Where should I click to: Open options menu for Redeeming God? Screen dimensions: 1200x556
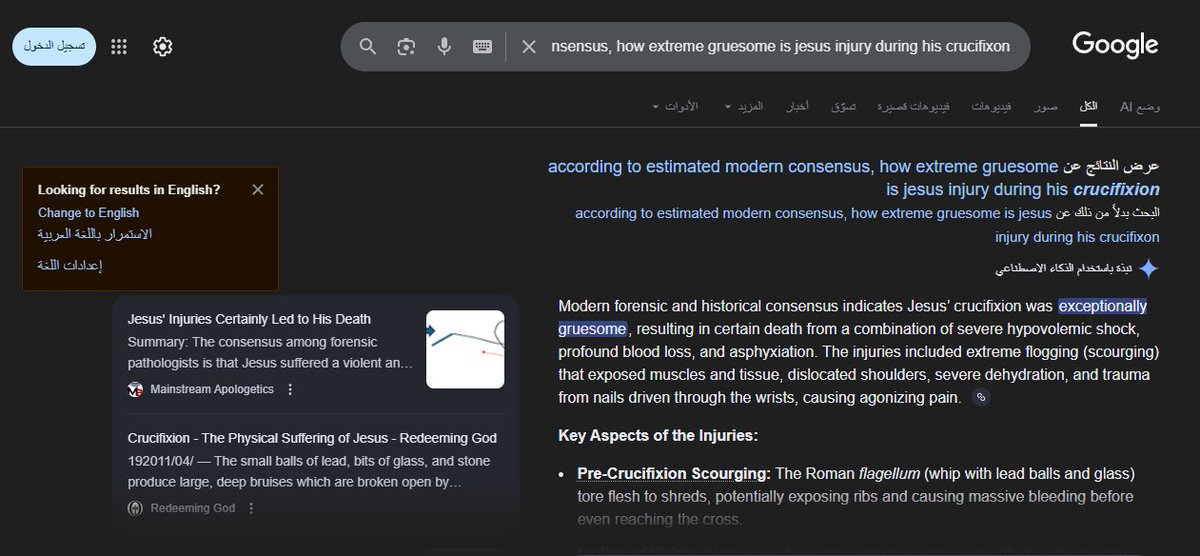pyautogui.click(x=251, y=508)
